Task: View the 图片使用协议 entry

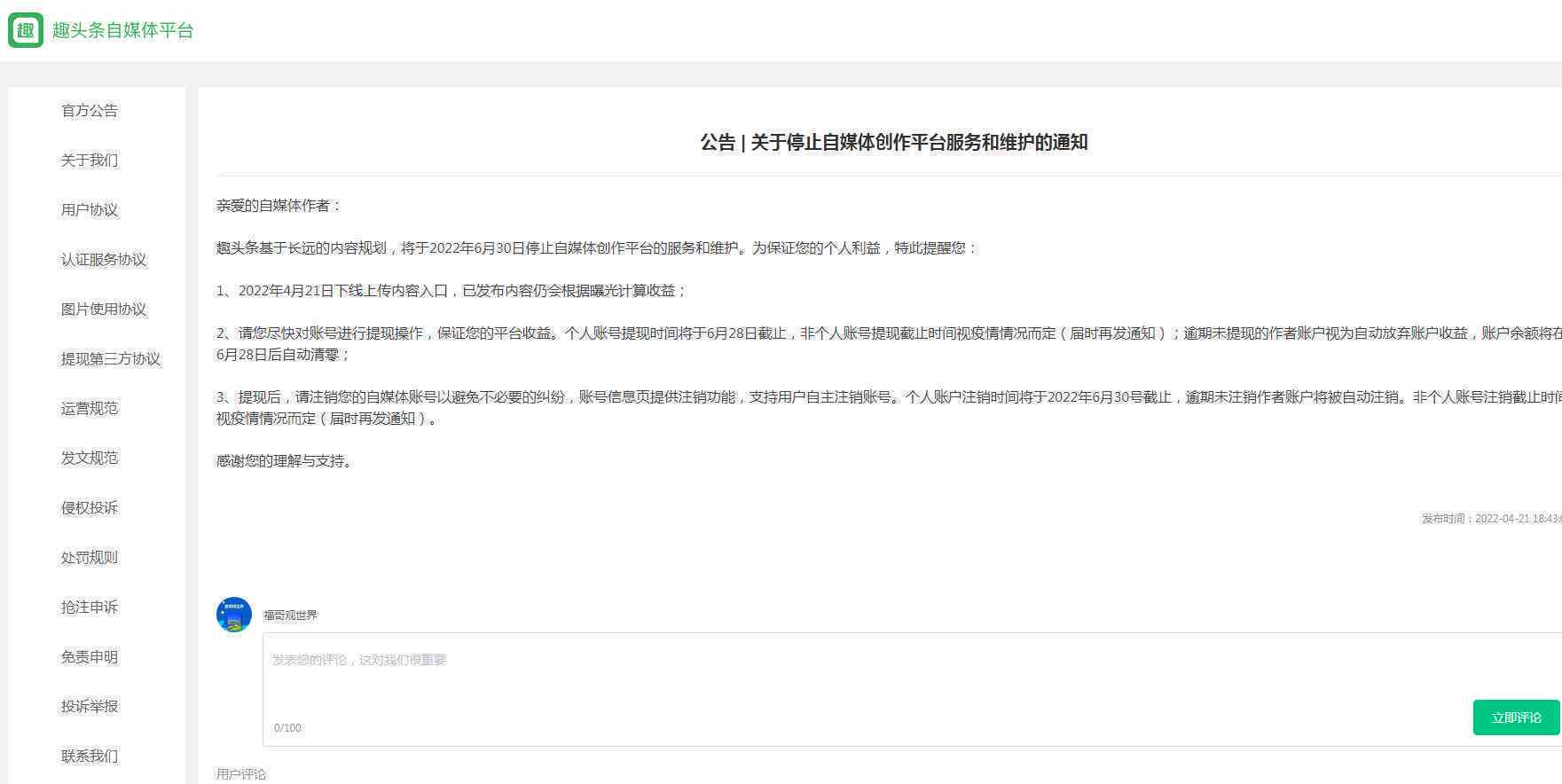Action: tap(104, 310)
